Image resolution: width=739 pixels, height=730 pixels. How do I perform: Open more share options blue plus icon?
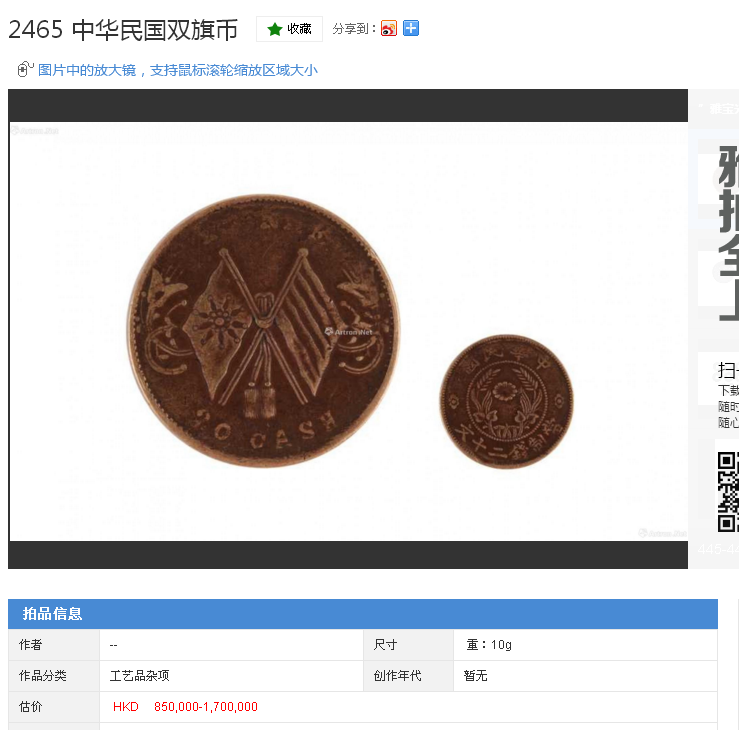(411, 28)
